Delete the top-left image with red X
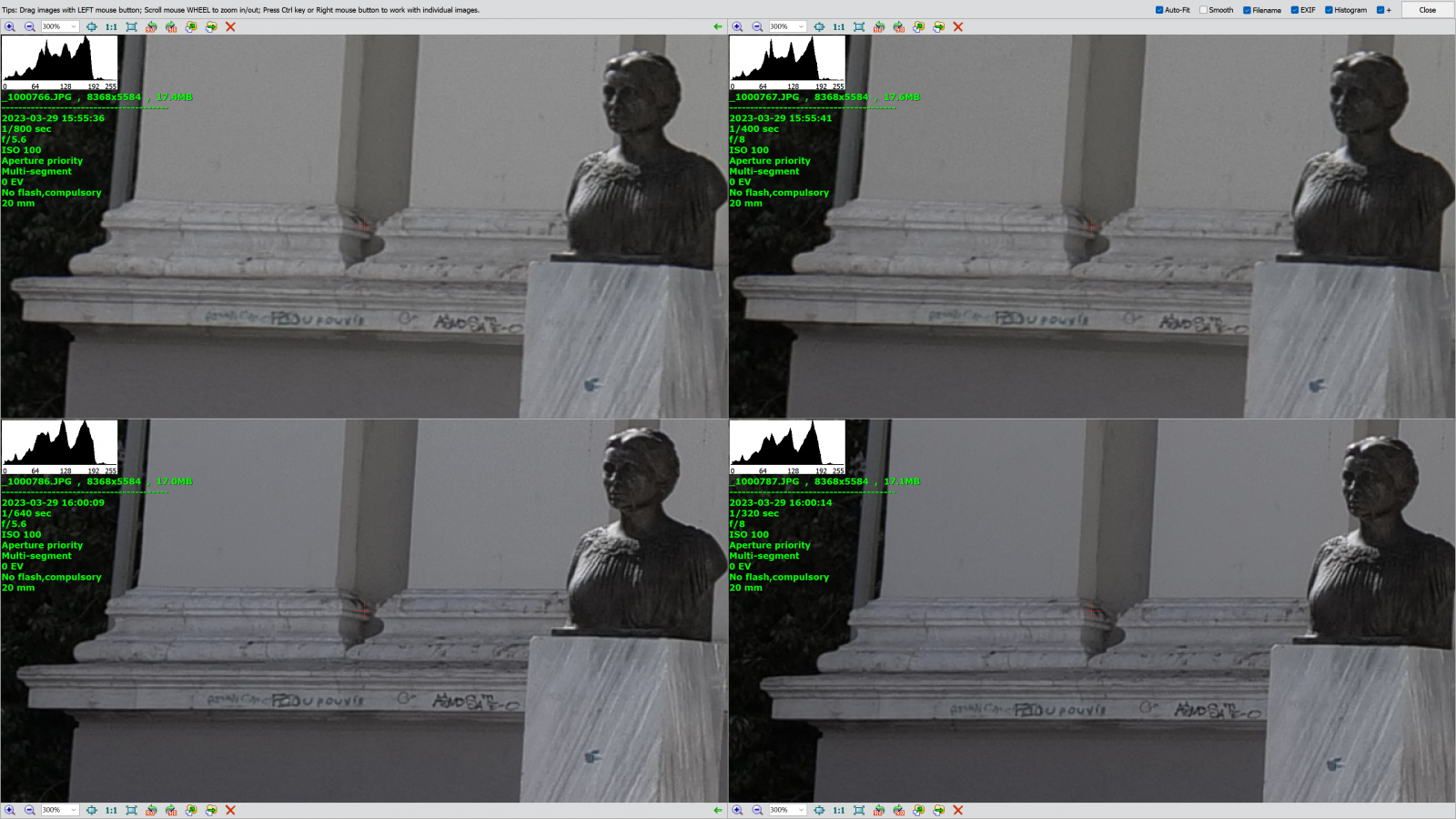 click(230, 27)
